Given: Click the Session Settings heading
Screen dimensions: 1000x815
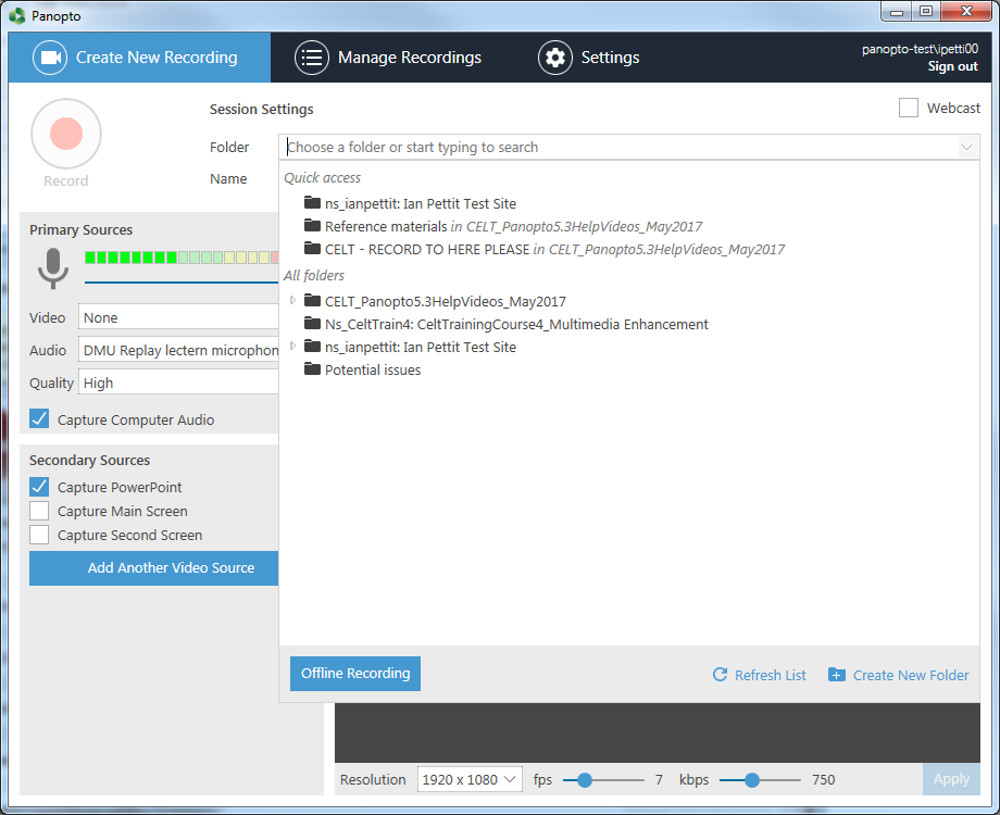Looking at the screenshot, I should pos(261,109).
